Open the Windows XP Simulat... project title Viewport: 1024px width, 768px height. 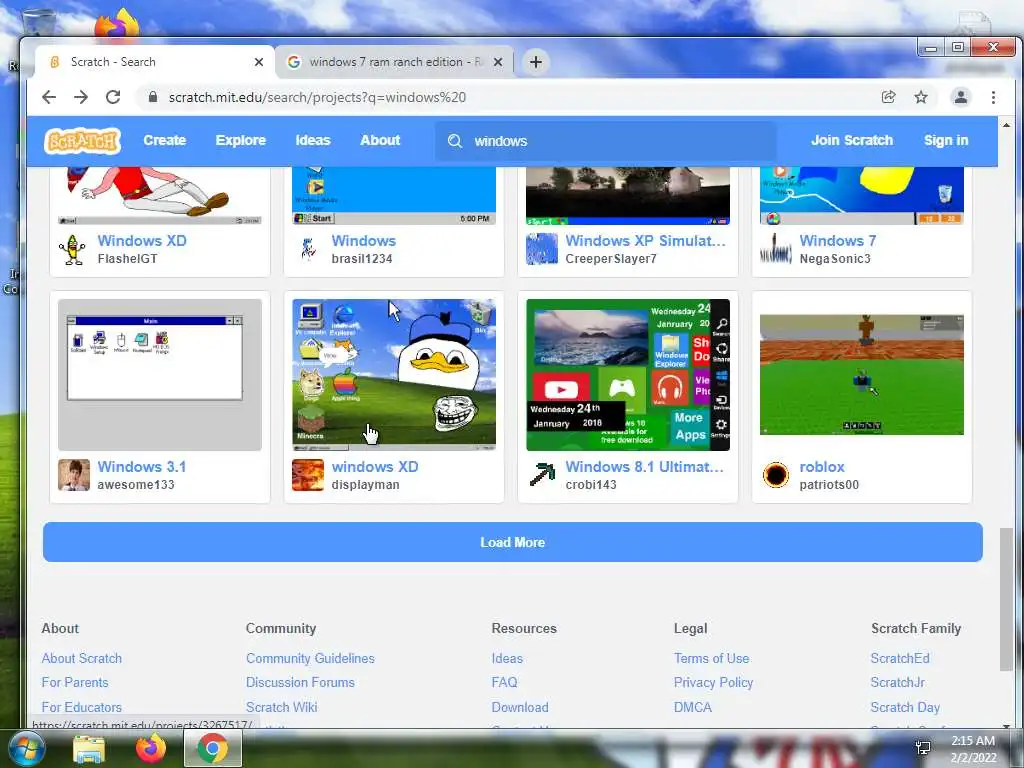click(x=645, y=241)
